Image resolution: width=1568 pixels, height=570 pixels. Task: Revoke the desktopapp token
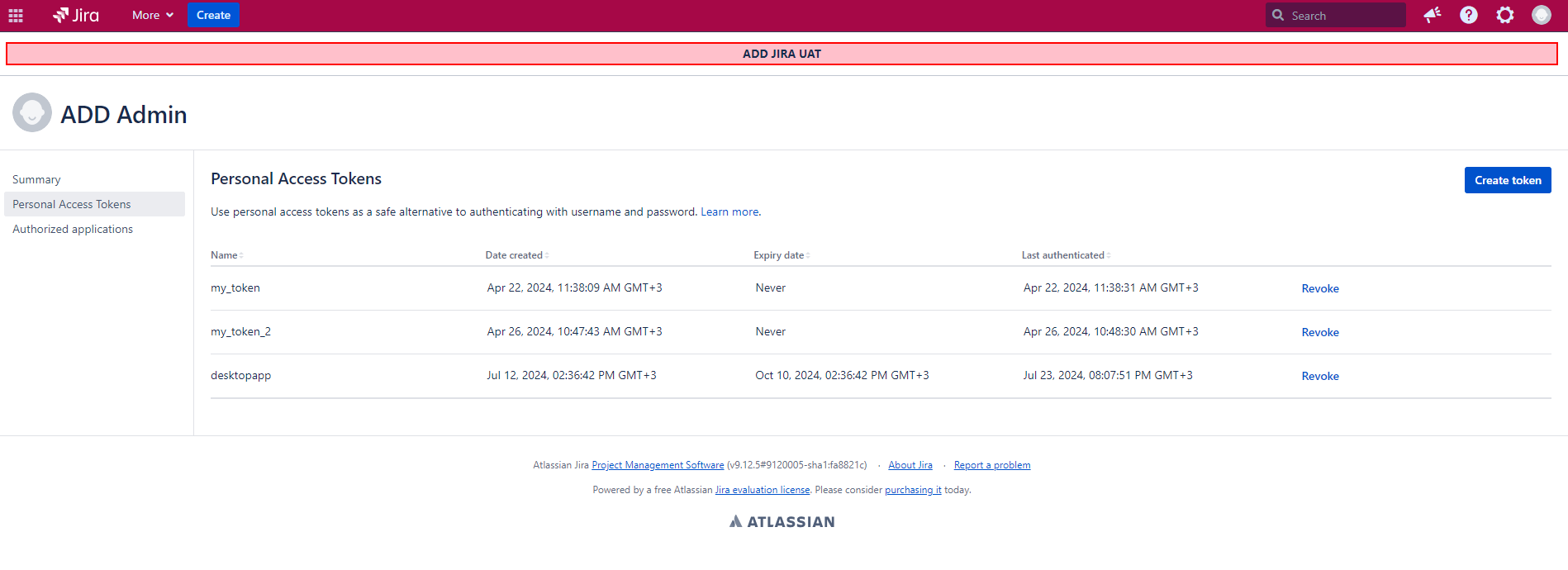pos(1320,376)
